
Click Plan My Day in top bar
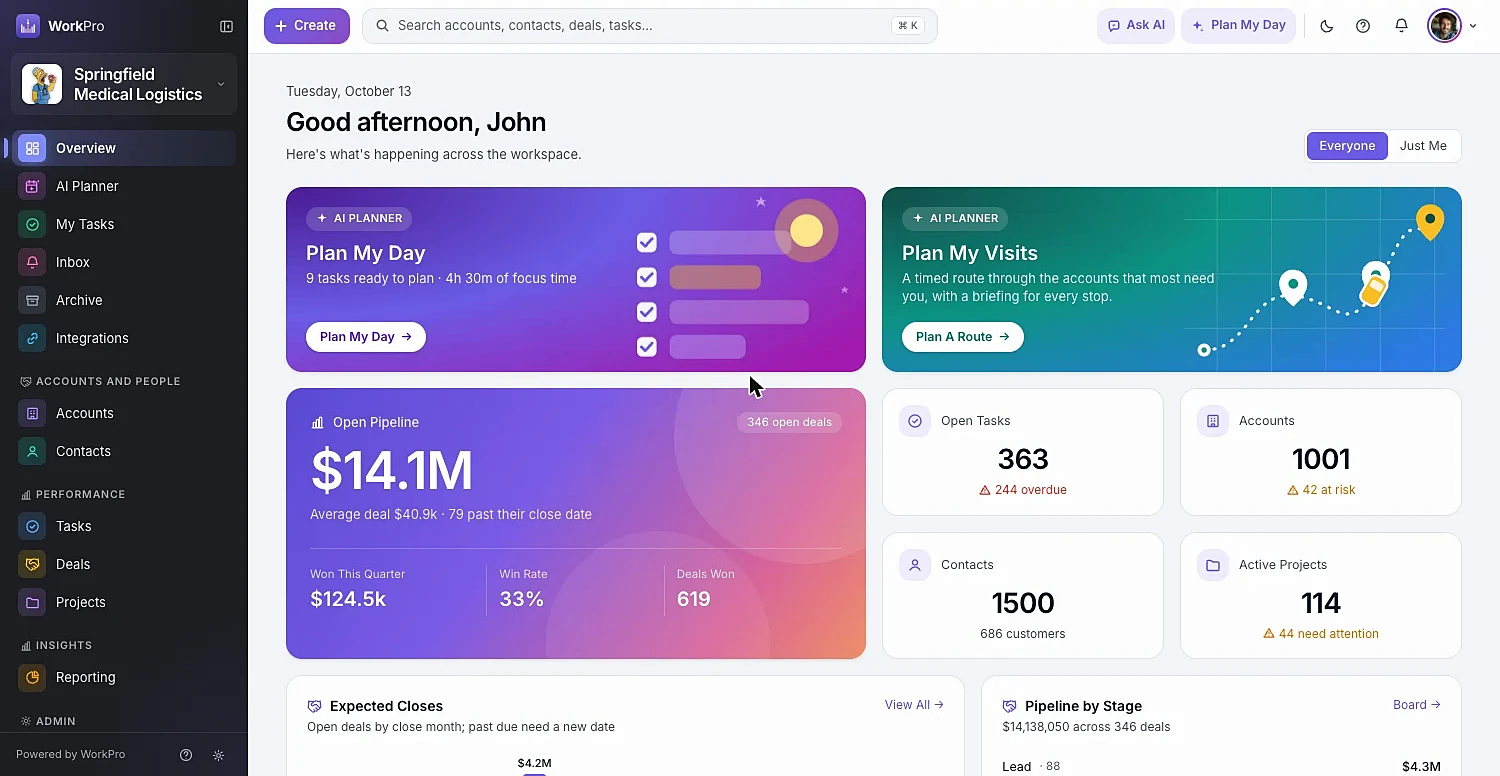(1239, 26)
